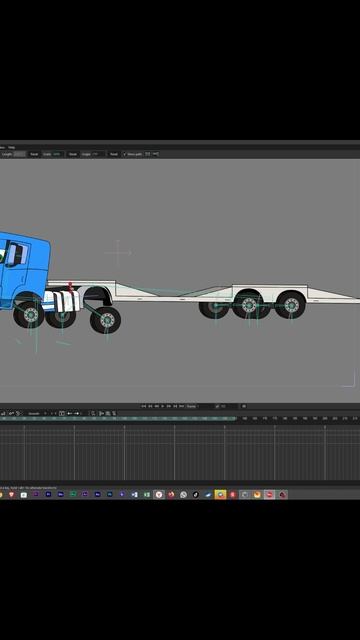Select the tractor's rear drive wheel
This screenshot has height=640, width=360.
106,320
